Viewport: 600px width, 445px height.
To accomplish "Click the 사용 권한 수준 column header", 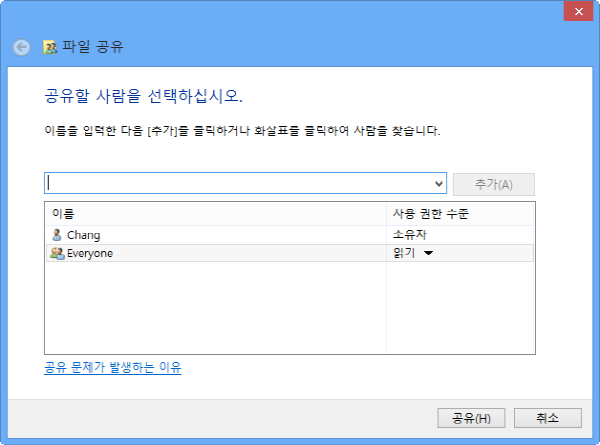I will point(460,214).
